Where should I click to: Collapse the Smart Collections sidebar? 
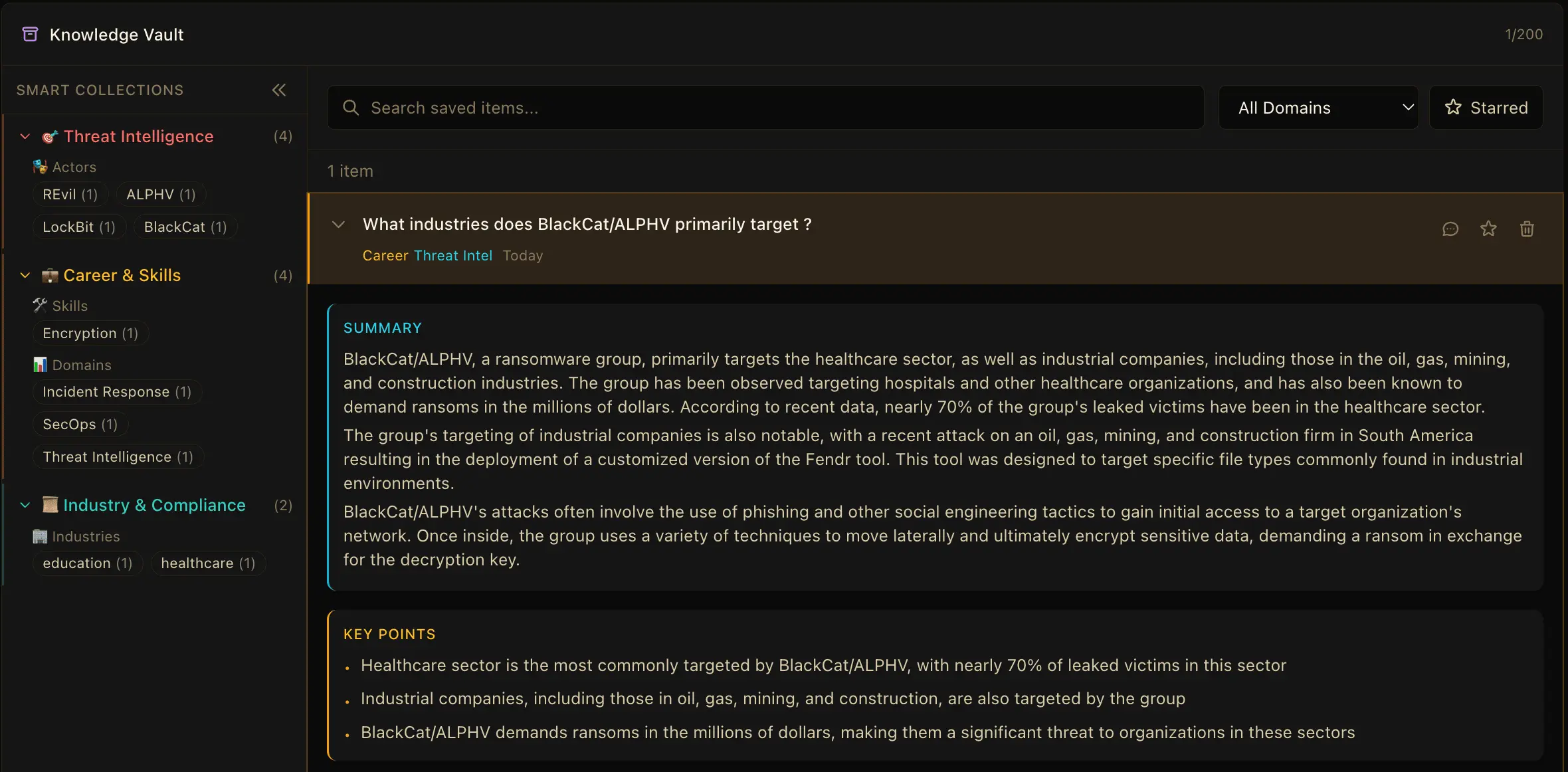279,90
